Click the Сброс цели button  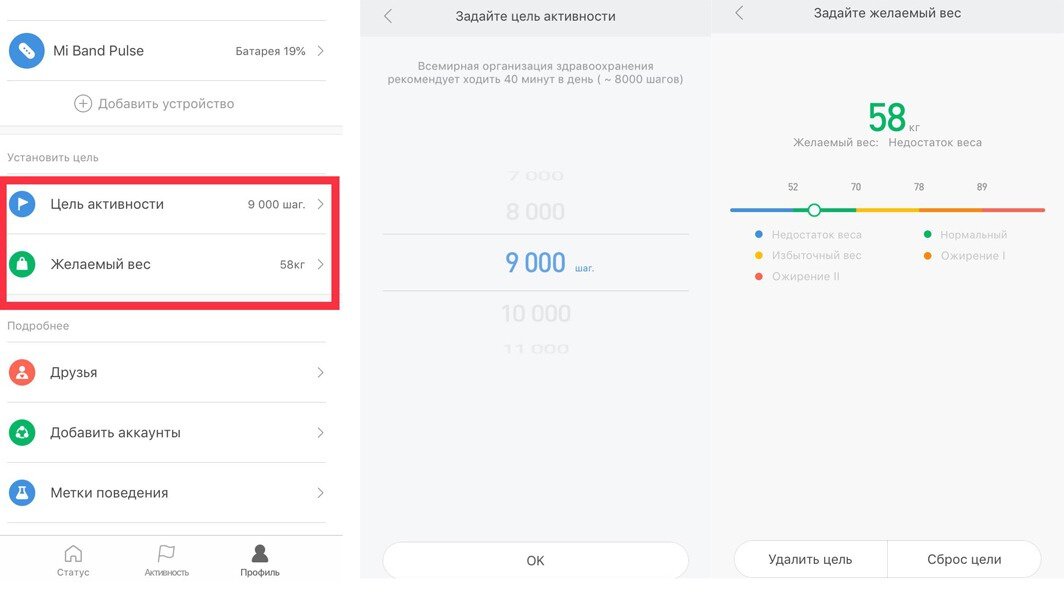[x=964, y=559]
